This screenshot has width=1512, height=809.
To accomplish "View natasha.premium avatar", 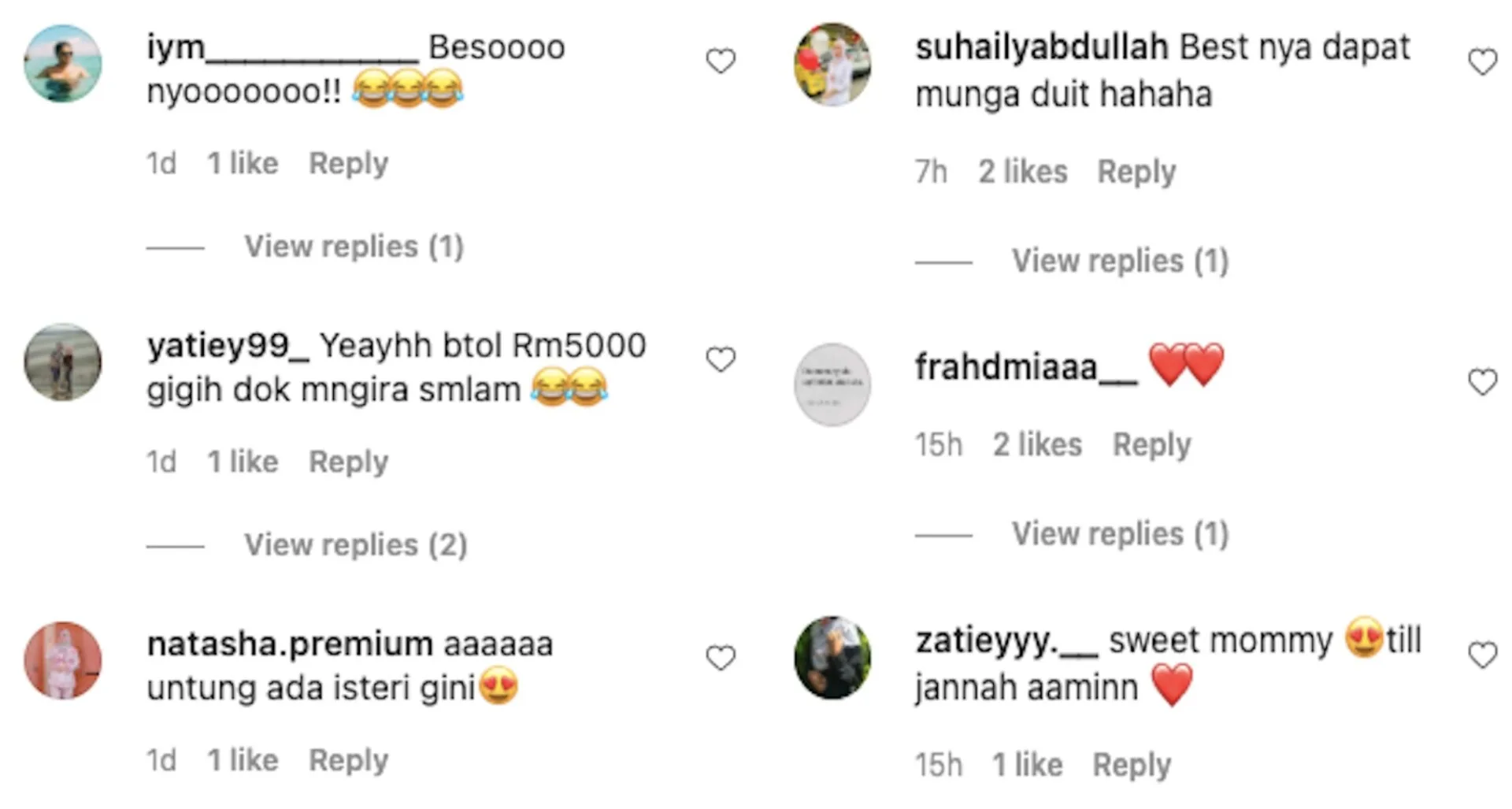I will pos(63,660).
